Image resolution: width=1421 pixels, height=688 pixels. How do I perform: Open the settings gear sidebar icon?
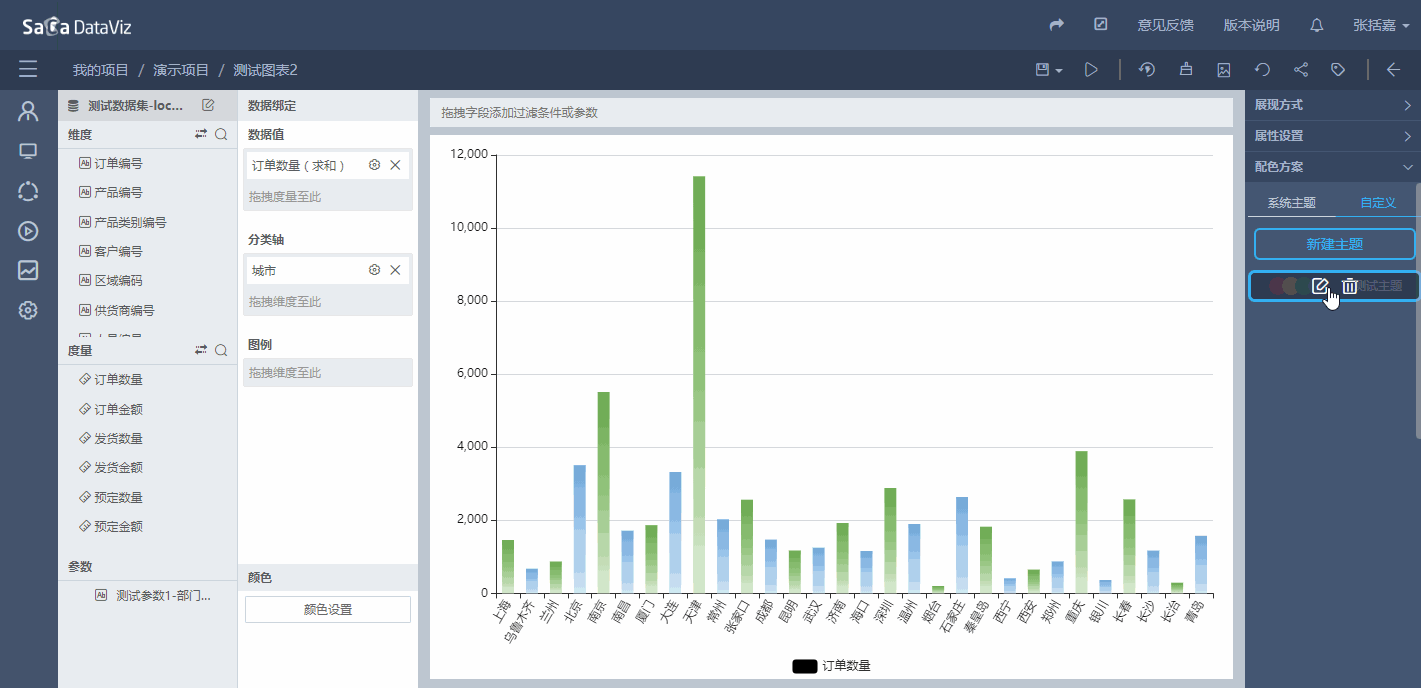28,310
